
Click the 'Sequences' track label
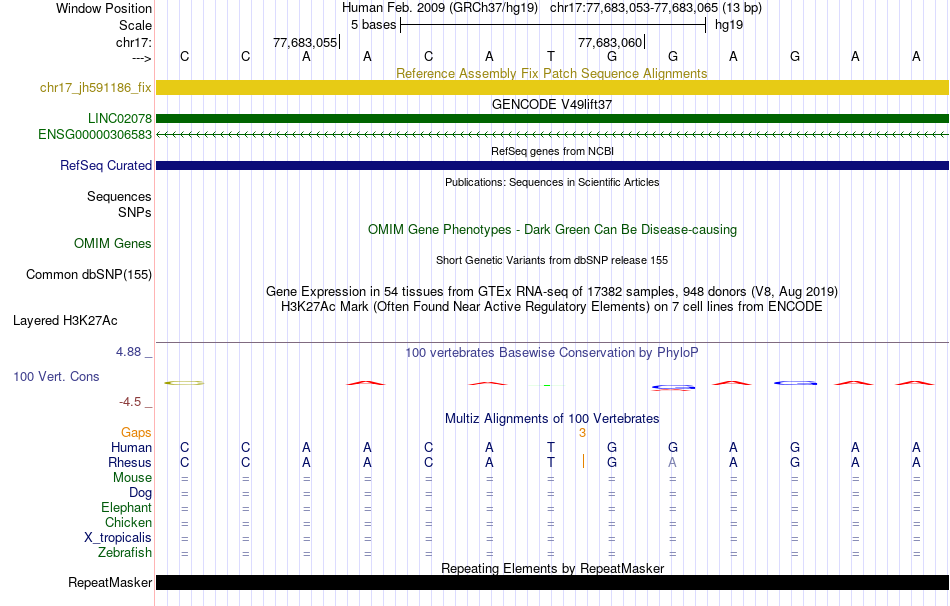coord(119,196)
